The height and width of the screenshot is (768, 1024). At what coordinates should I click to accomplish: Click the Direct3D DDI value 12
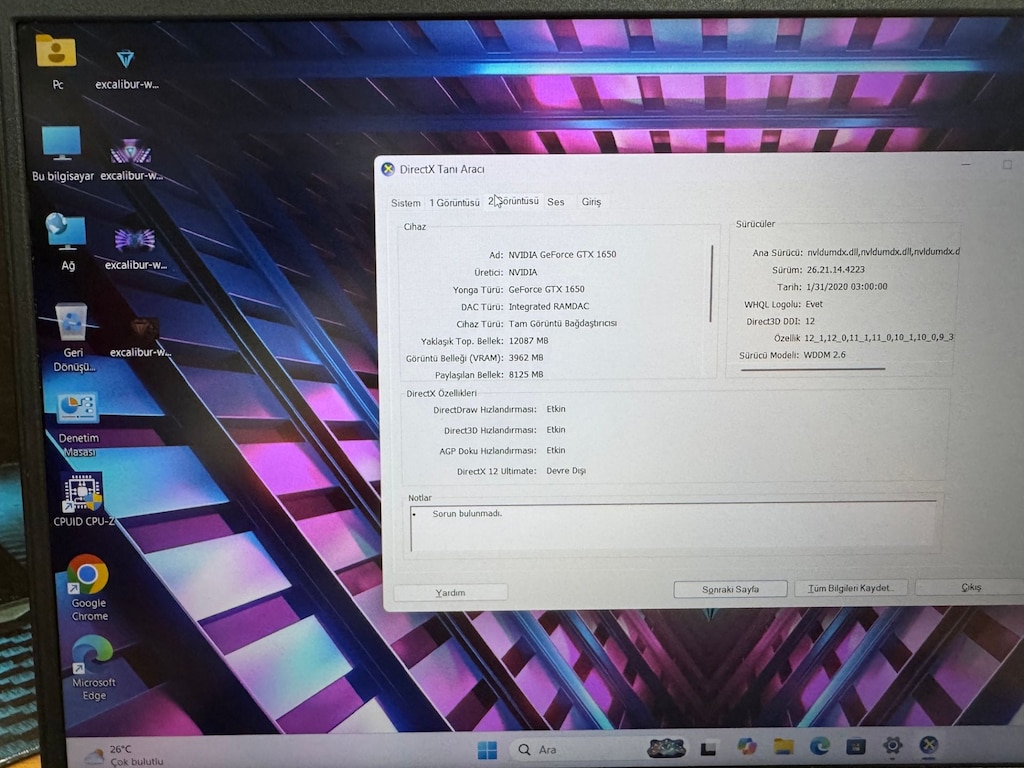810,321
